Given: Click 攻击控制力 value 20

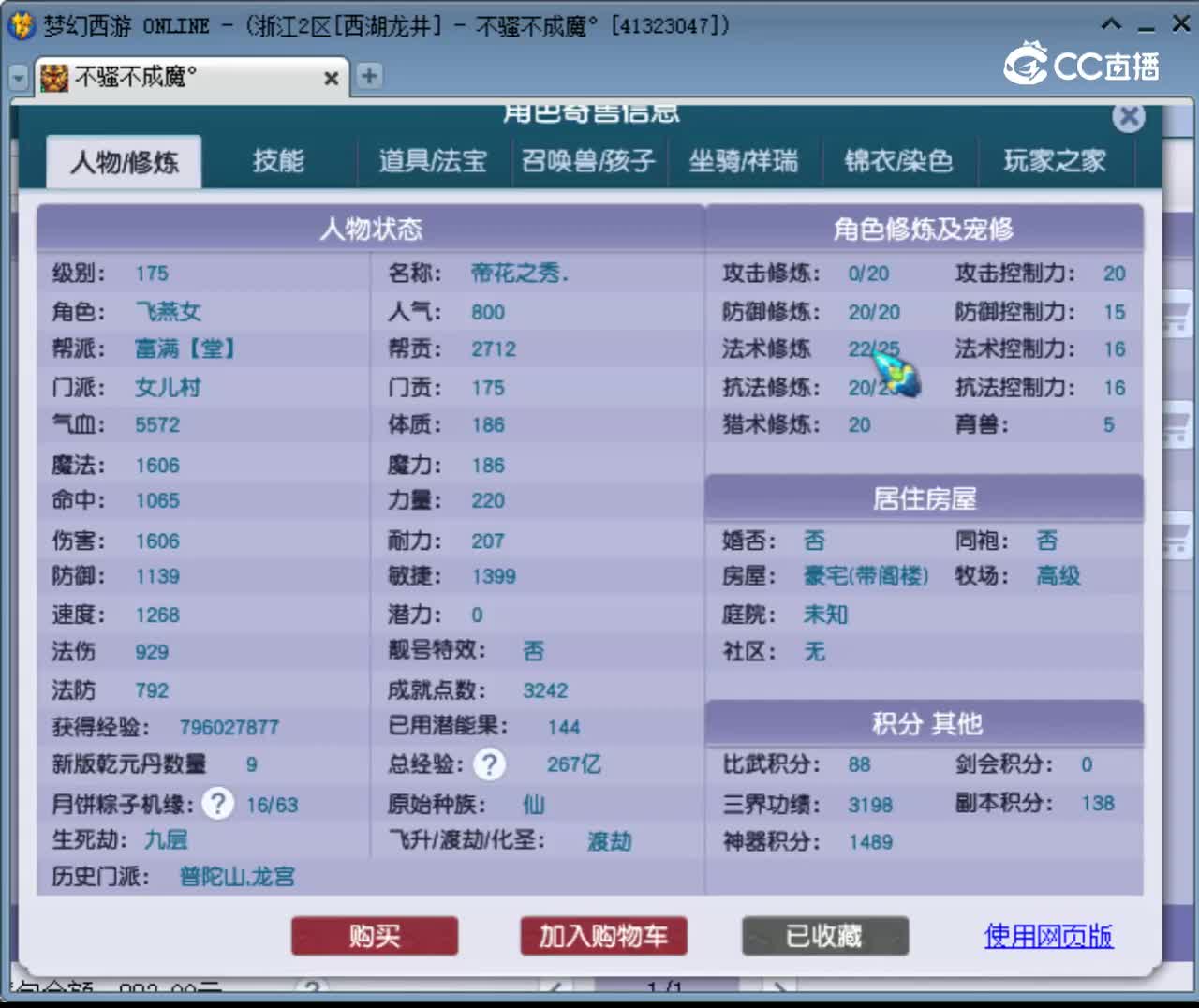Looking at the screenshot, I should (x=1114, y=274).
